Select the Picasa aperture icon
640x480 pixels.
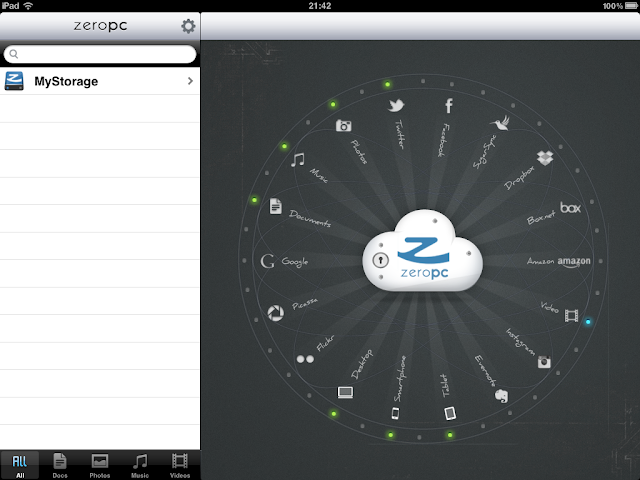tap(276, 313)
